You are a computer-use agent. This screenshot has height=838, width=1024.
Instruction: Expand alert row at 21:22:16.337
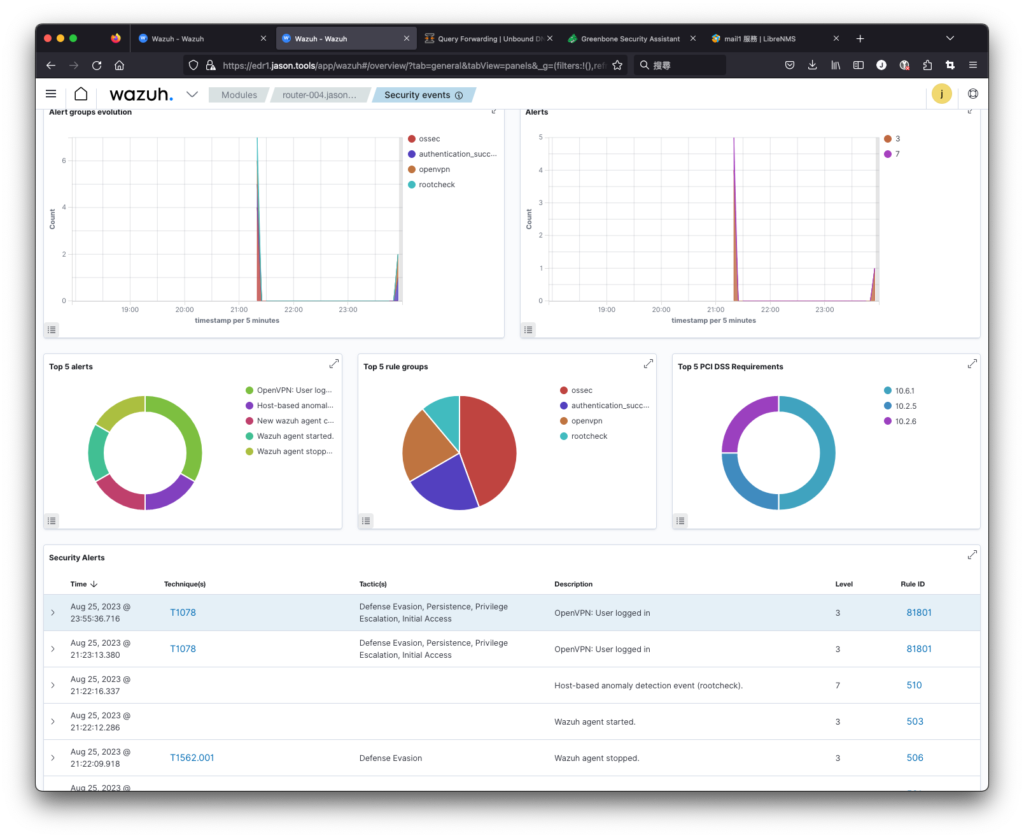click(53, 685)
